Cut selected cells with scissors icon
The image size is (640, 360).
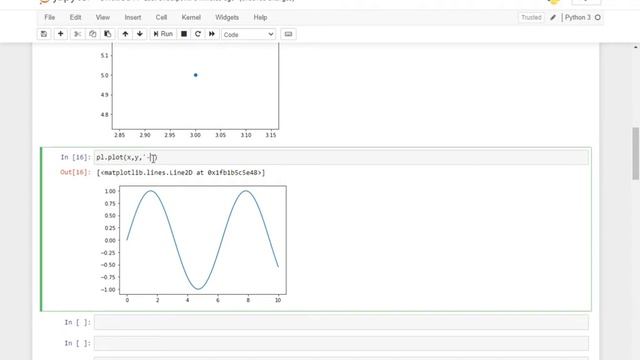coord(77,34)
